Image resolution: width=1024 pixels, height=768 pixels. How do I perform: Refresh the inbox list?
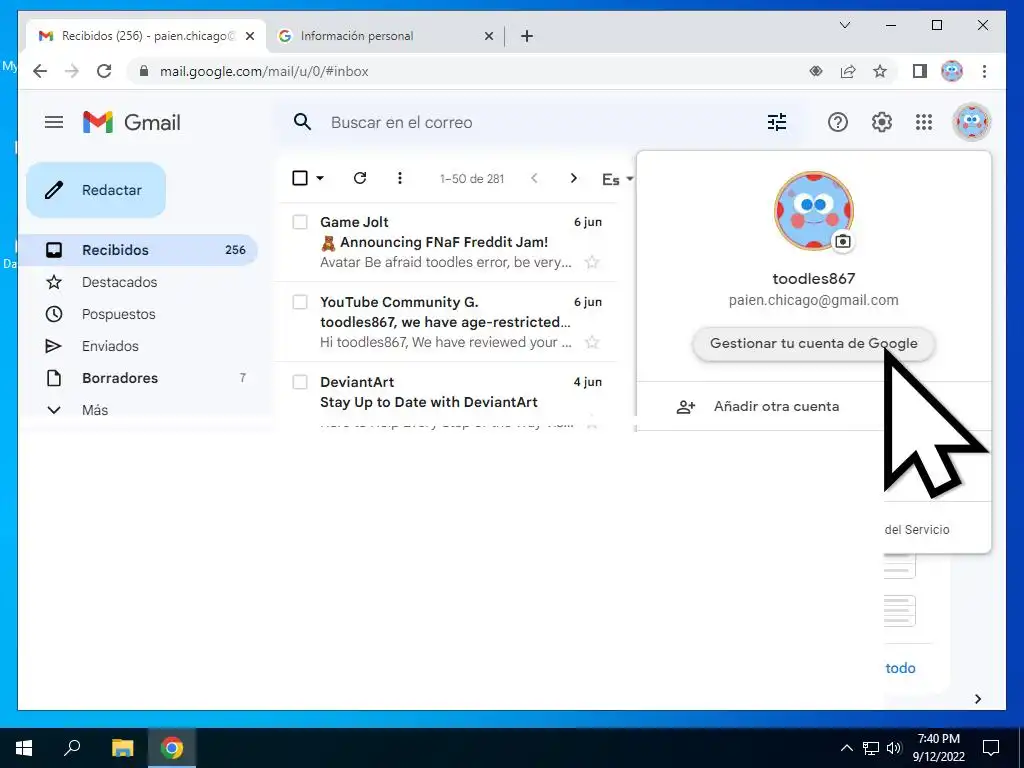[360, 178]
